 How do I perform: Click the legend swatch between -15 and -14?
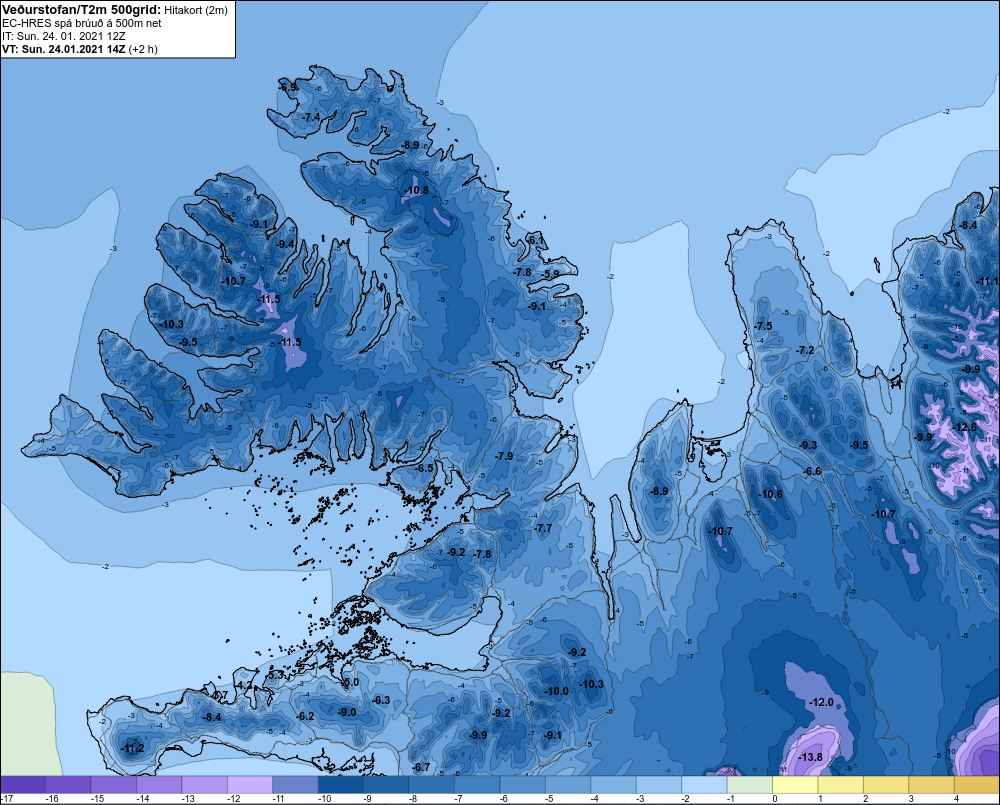[114, 785]
